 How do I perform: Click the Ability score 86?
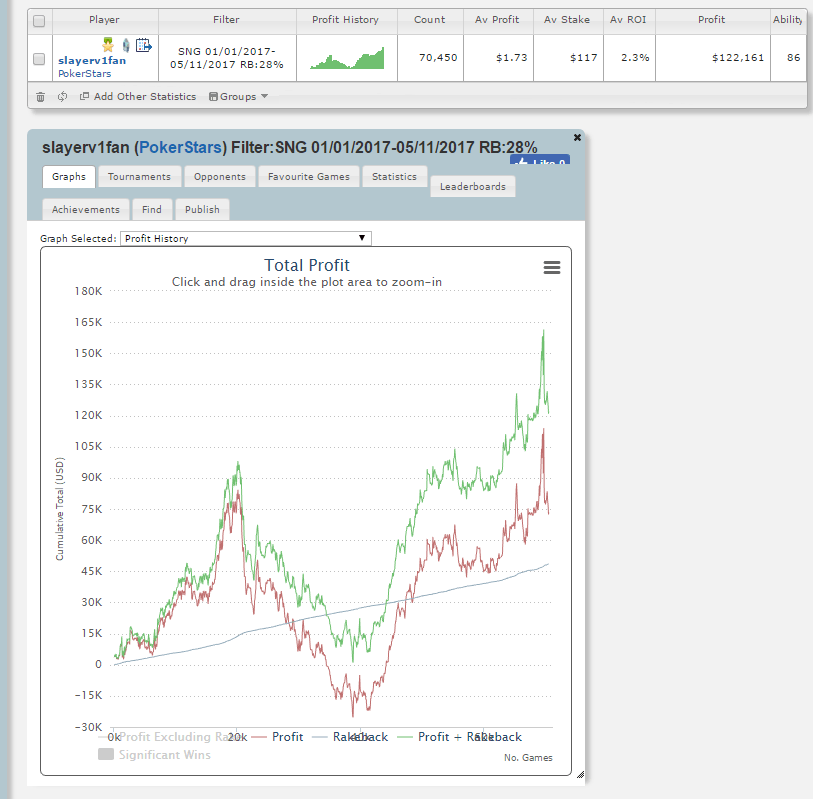(794, 58)
